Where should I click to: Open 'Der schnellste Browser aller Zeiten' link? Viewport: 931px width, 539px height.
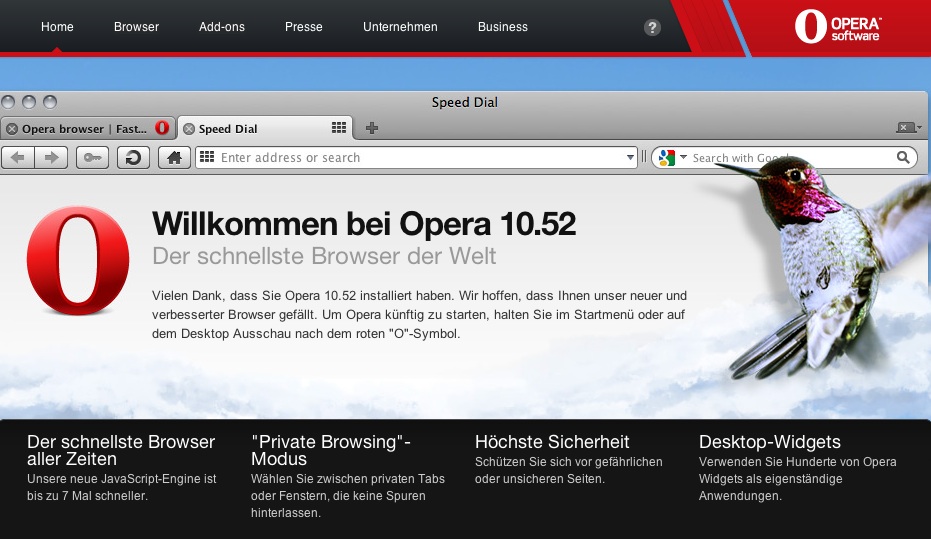(121, 450)
